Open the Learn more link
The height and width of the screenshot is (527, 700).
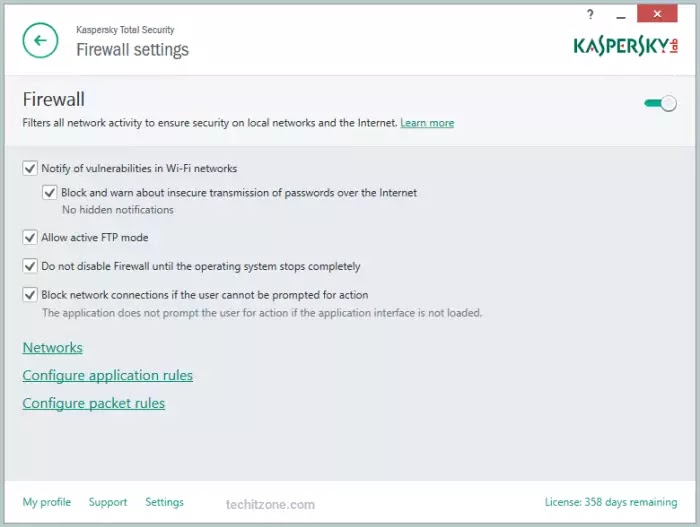click(x=427, y=123)
